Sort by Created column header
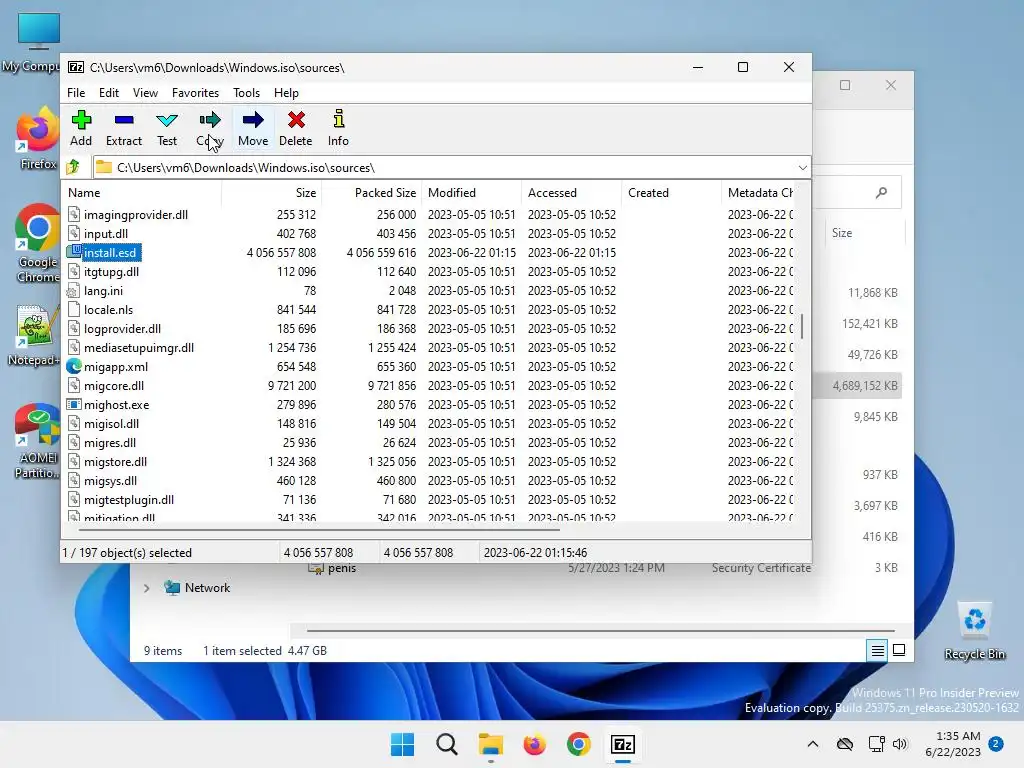1024x768 pixels. 671,193
